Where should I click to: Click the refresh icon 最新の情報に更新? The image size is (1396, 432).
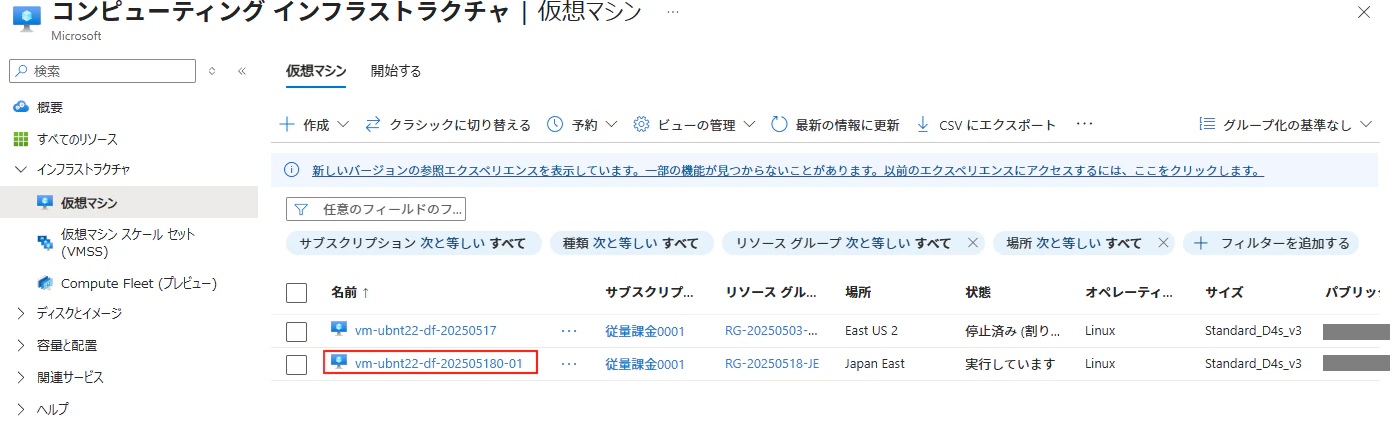pos(780,125)
